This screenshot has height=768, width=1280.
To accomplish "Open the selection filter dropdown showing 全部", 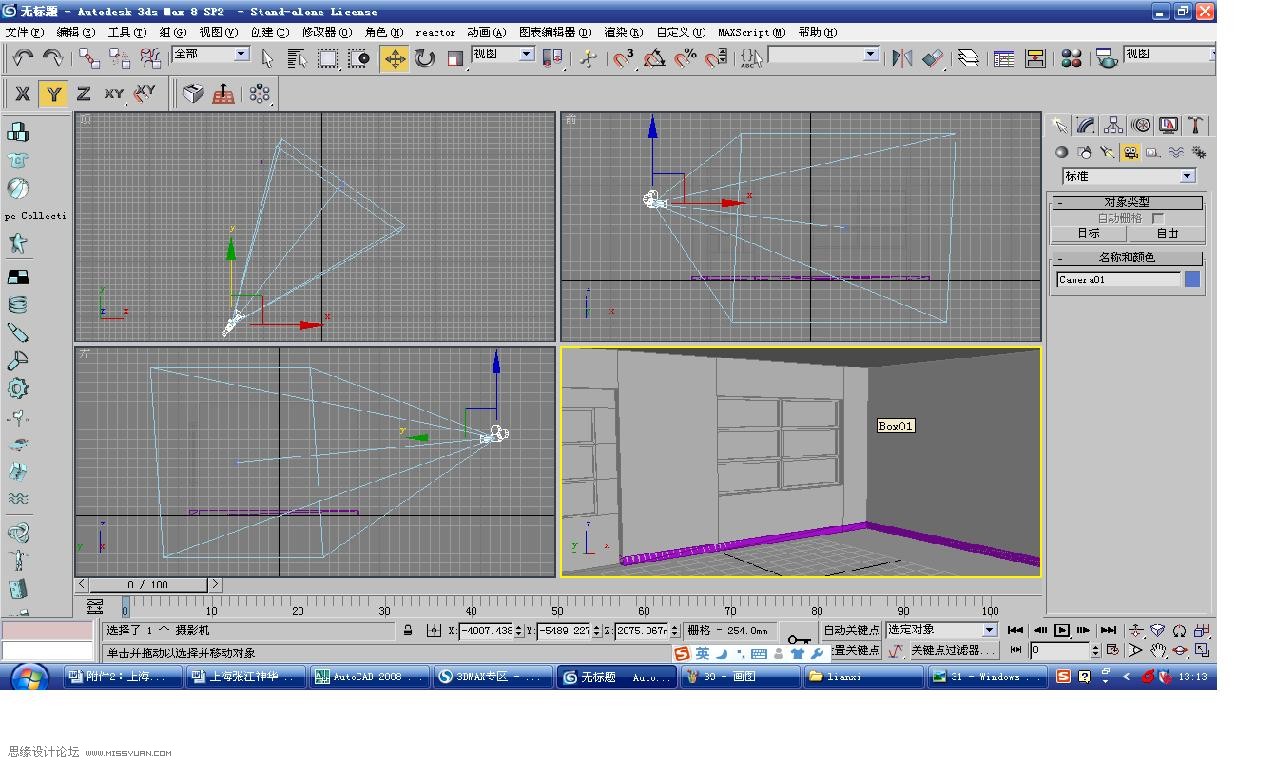I will [211, 54].
